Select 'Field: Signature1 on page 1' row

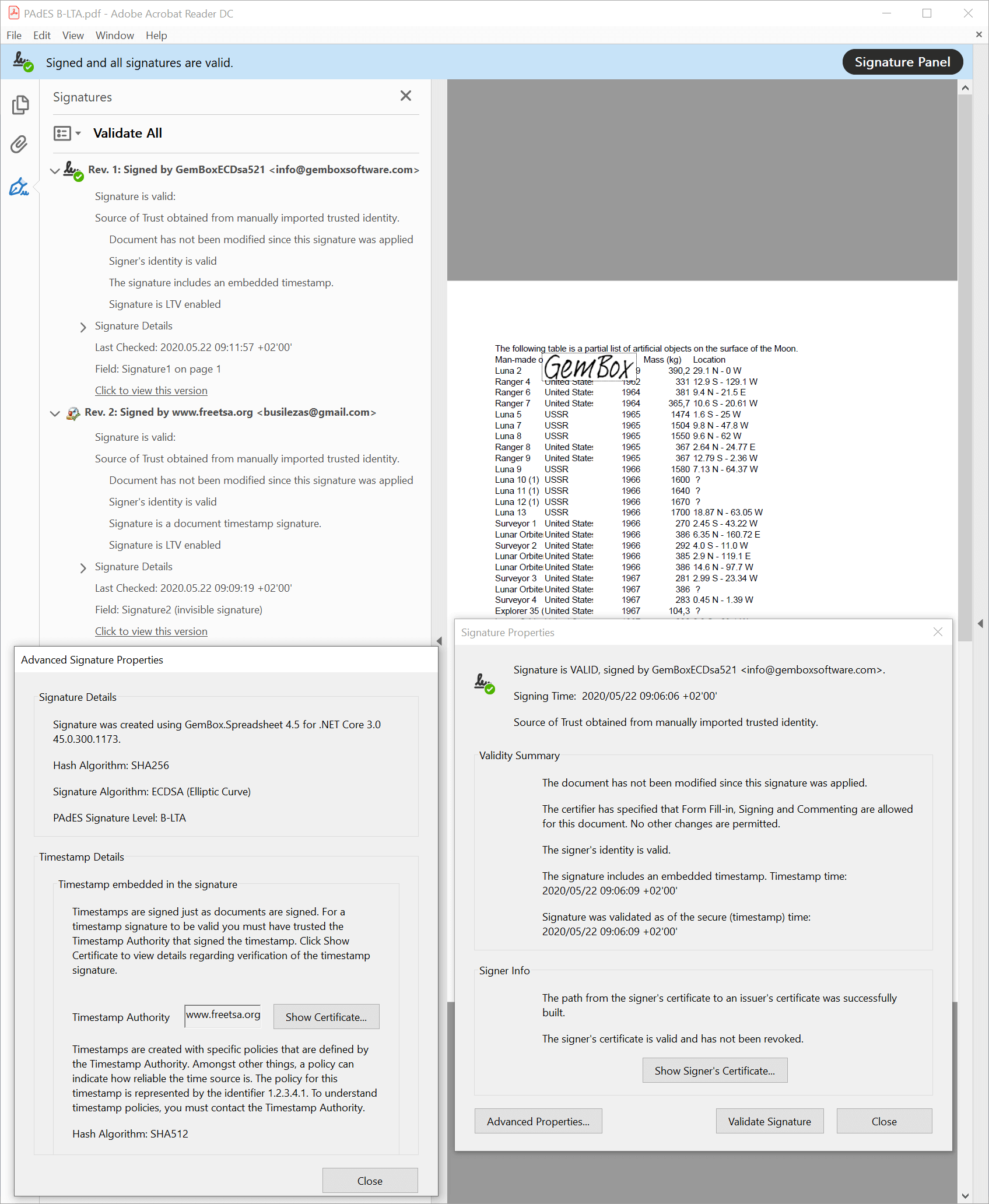point(158,369)
